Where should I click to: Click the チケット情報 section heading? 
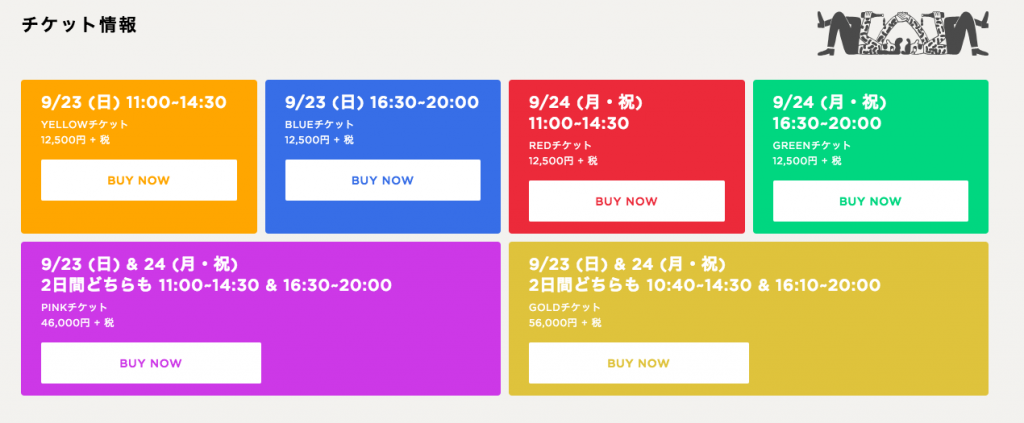pos(79,25)
